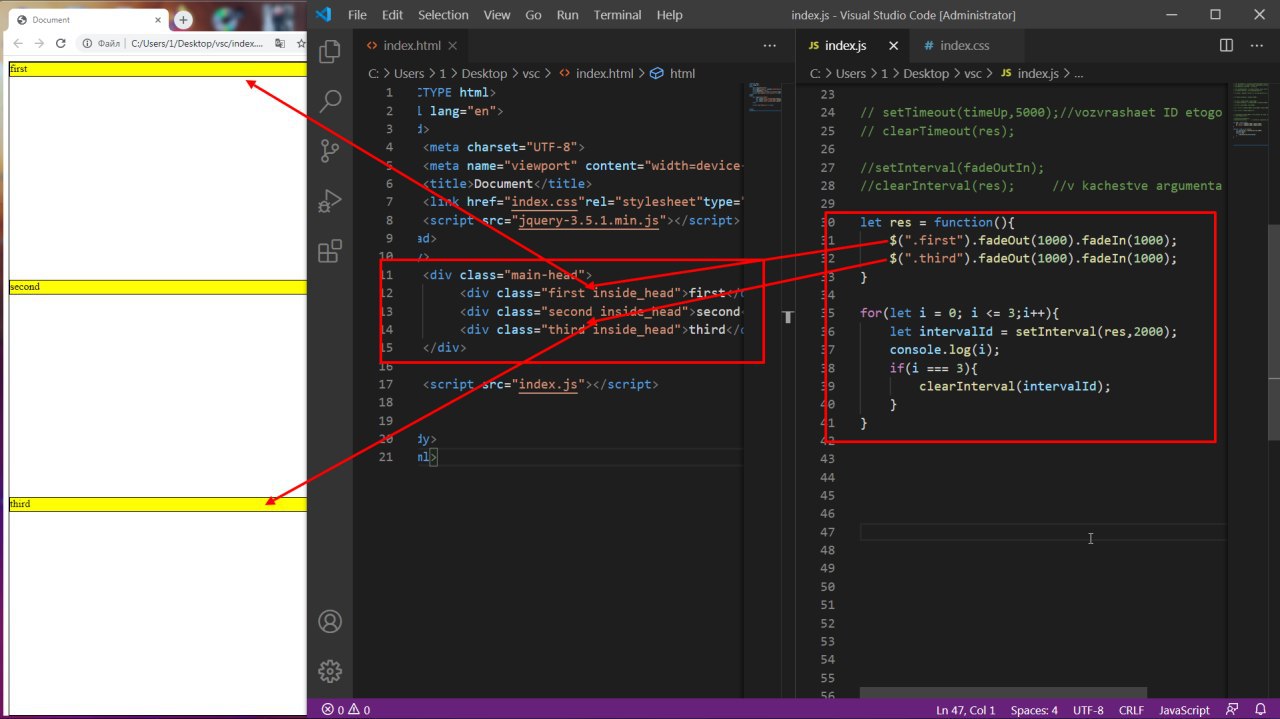Go back in the Chrome browser

(x=17, y=43)
